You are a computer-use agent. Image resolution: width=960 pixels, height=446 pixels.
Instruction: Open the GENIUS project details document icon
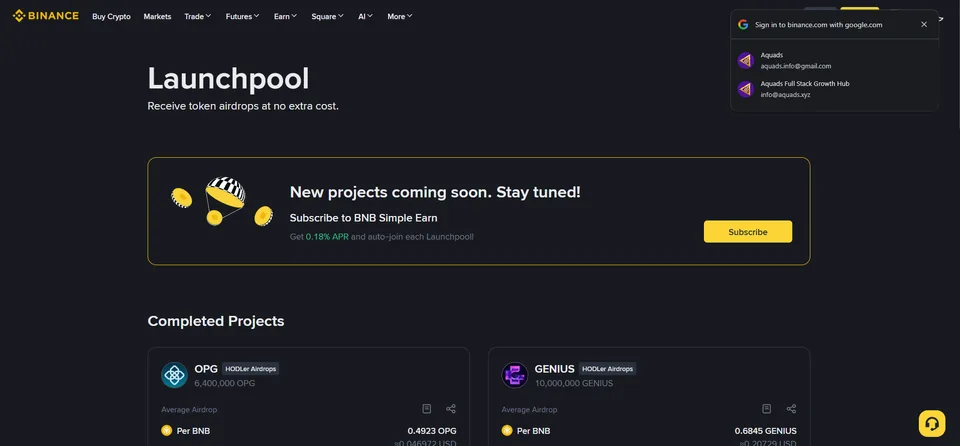767,409
